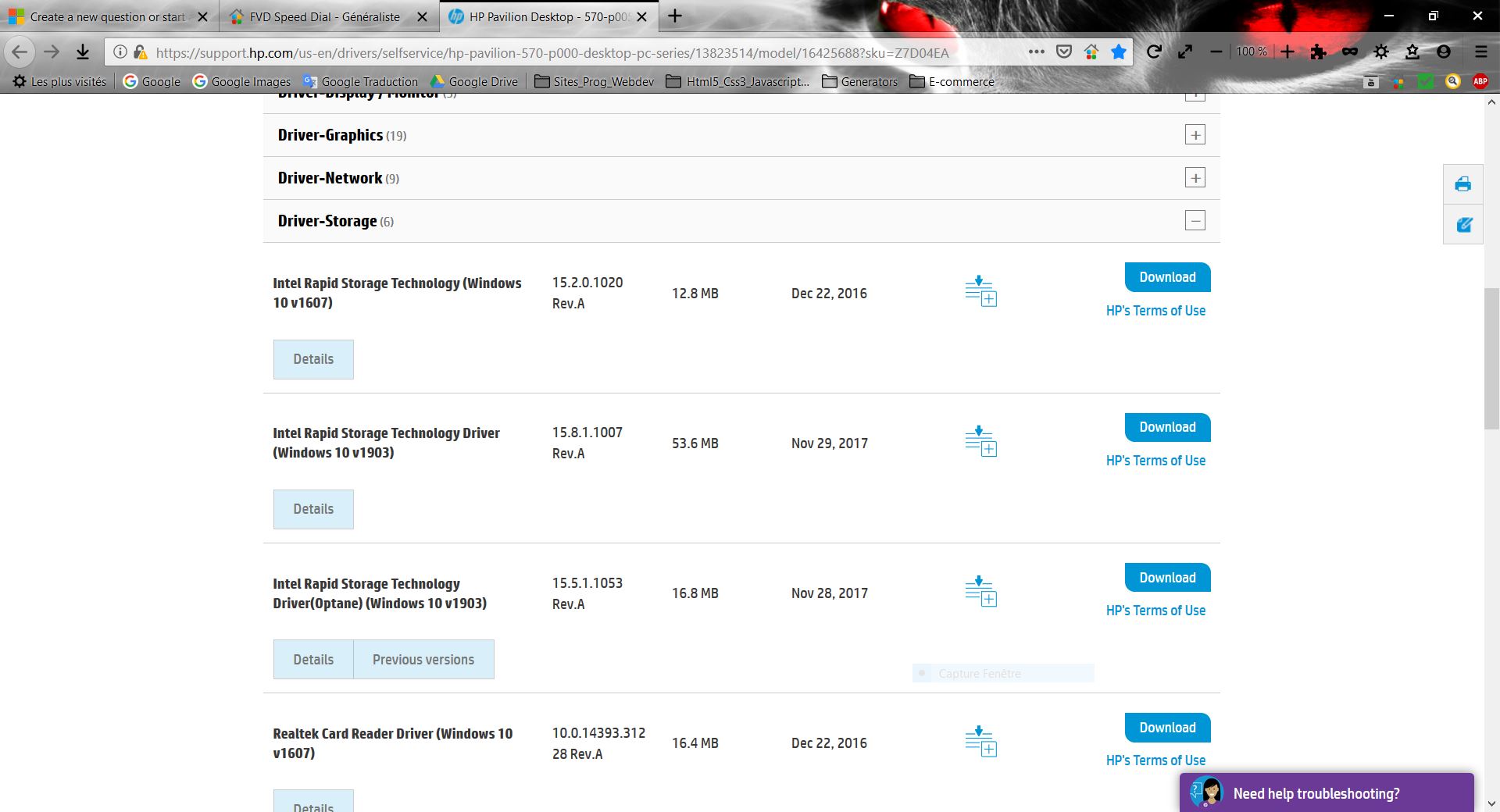Open HP's Terms of Use under the 12.8 MB driver

(1155, 311)
